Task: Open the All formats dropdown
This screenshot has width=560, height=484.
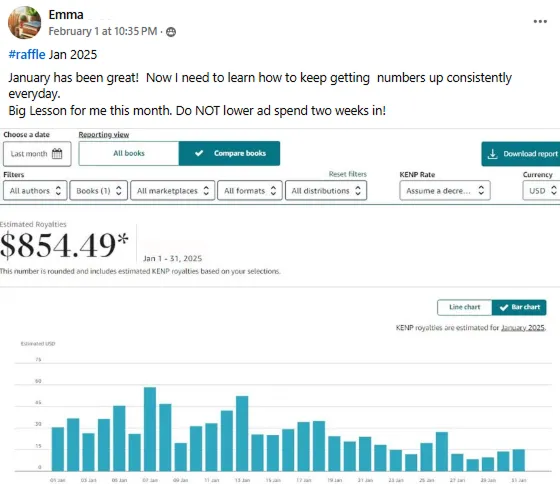Action: [x=250, y=191]
